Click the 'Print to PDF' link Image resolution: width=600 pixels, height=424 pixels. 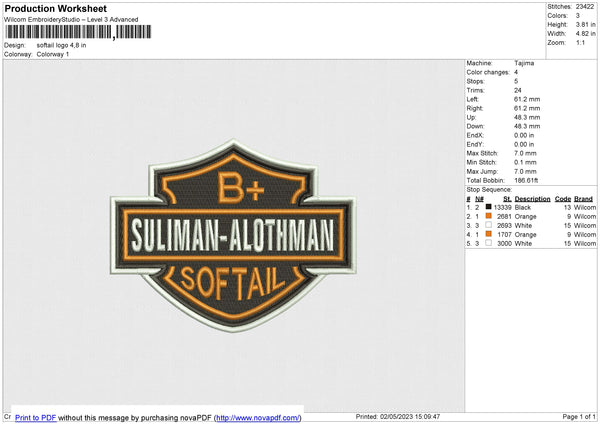coord(36,417)
